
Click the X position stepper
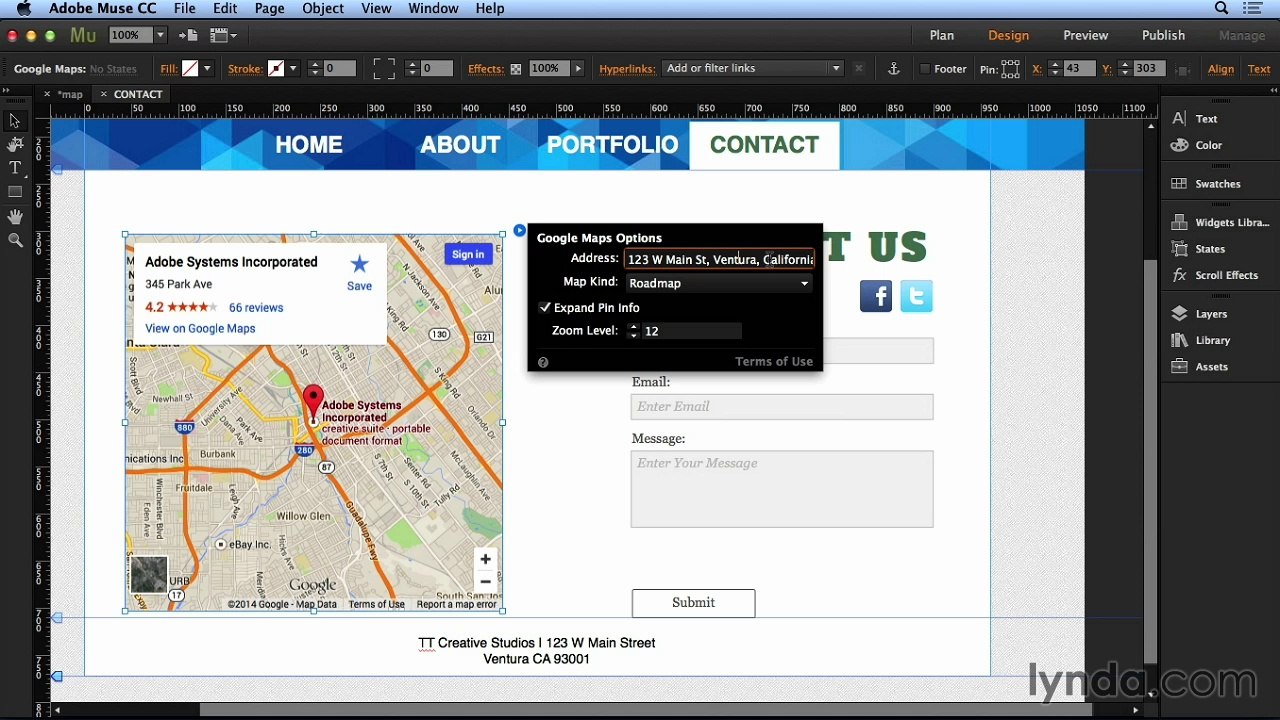(x=1054, y=69)
